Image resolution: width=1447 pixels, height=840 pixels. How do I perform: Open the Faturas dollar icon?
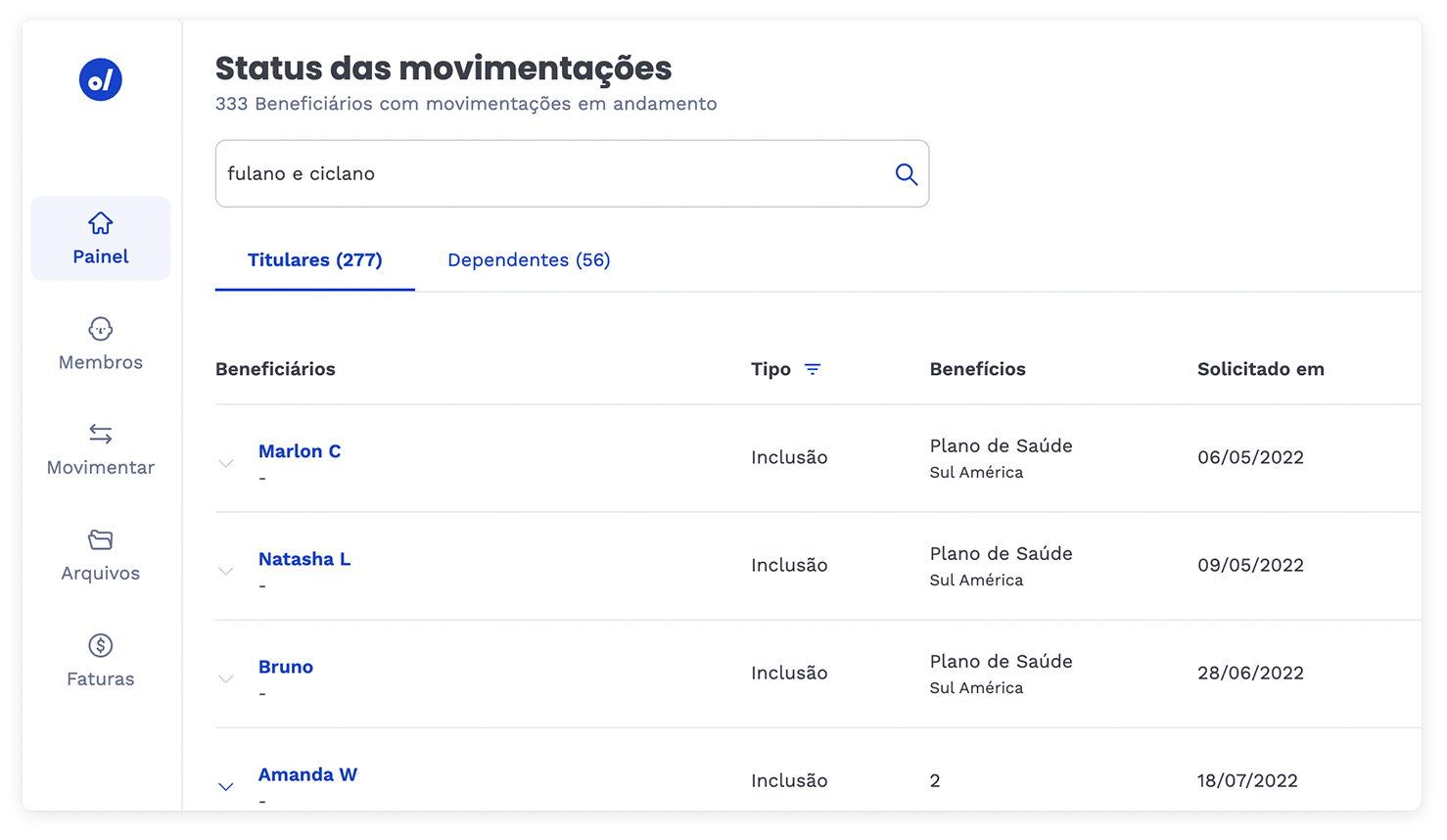point(101,645)
